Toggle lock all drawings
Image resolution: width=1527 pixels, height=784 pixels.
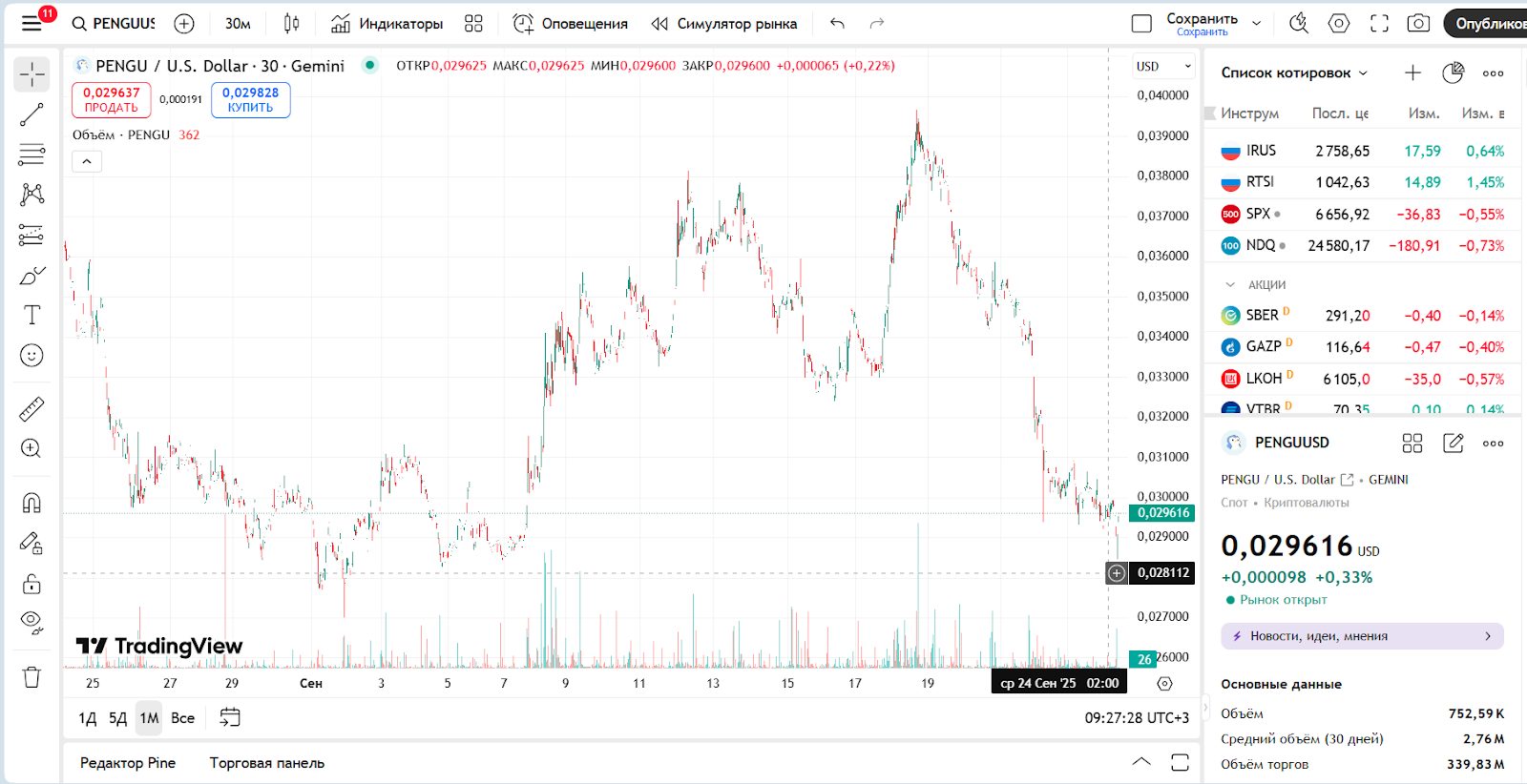tap(31, 583)
